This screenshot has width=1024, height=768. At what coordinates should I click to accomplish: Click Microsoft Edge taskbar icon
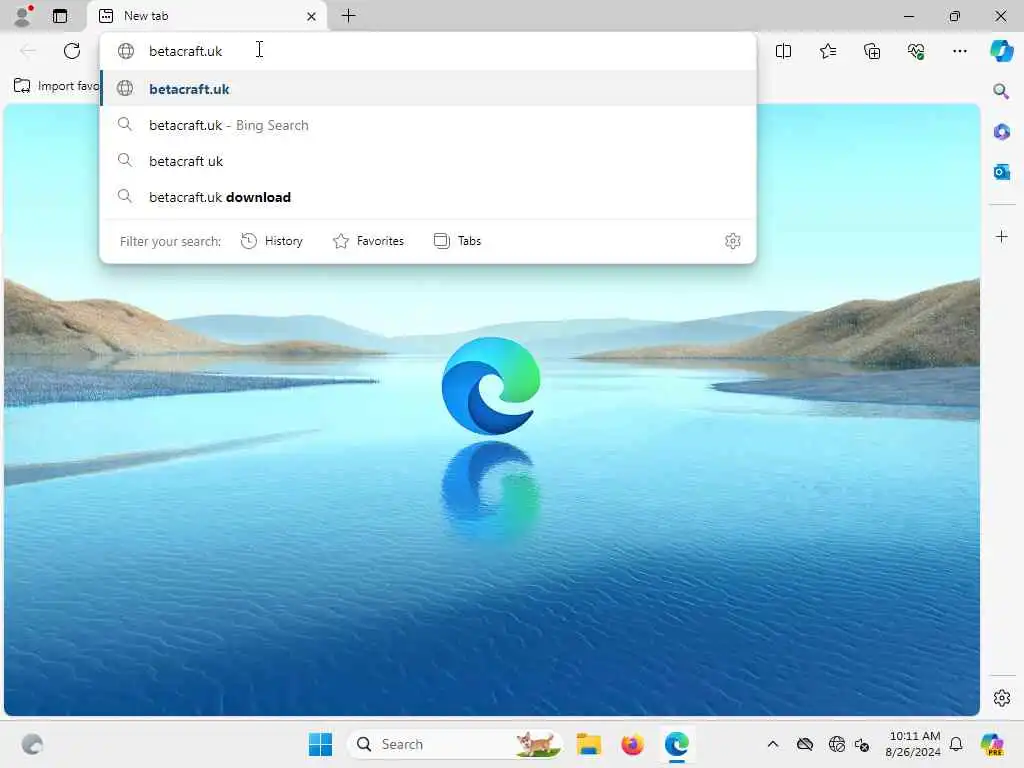click(x=677, y=744)
